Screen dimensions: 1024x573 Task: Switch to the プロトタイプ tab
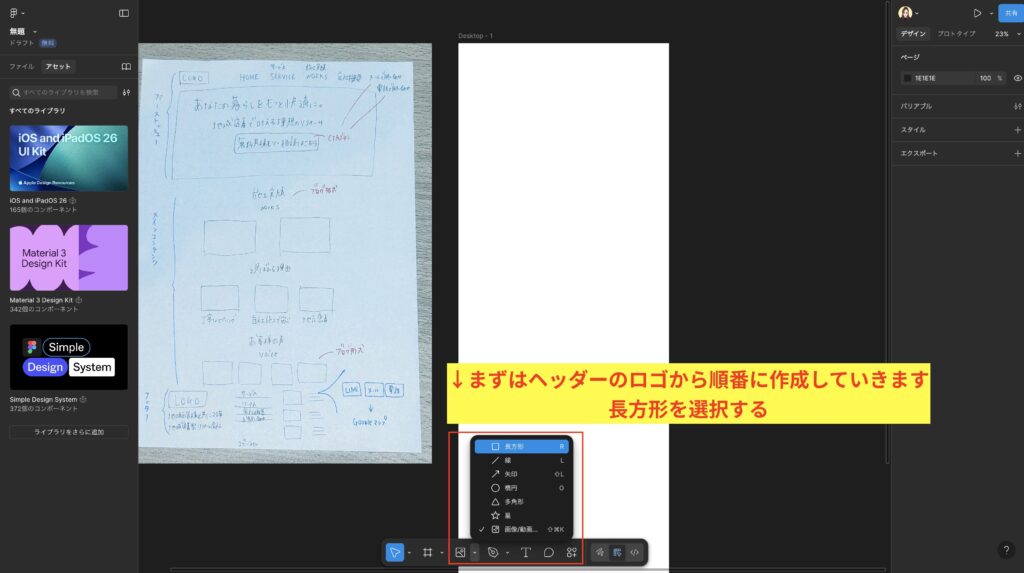click(956, 34)
